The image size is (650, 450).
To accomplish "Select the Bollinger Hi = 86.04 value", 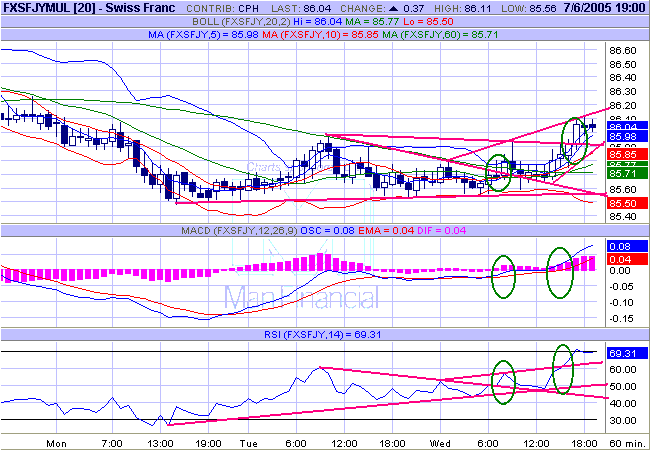I will click(x=318, y=22).
